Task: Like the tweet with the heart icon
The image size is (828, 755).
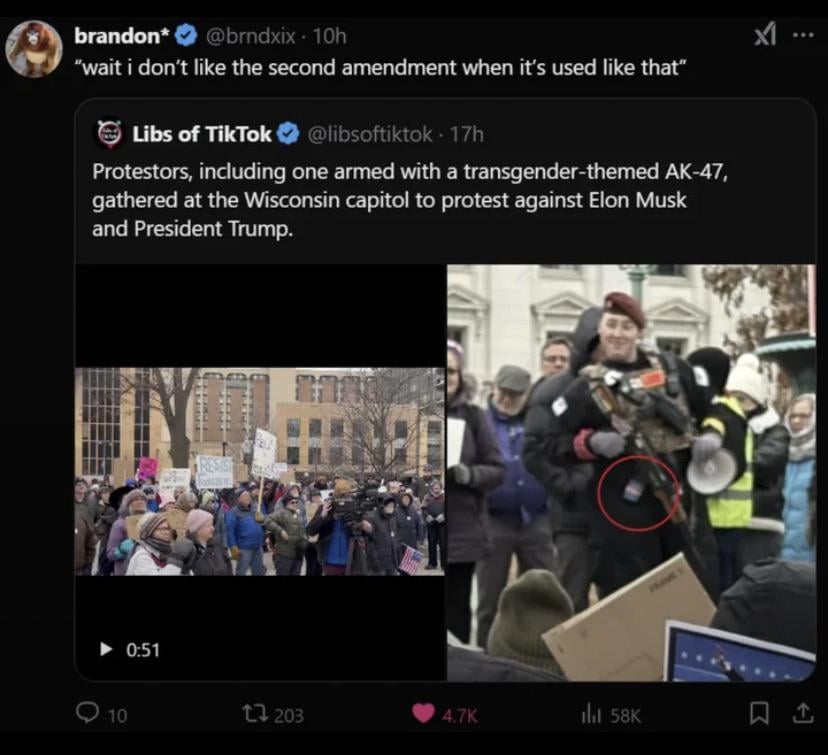Action: coord(424,714)
